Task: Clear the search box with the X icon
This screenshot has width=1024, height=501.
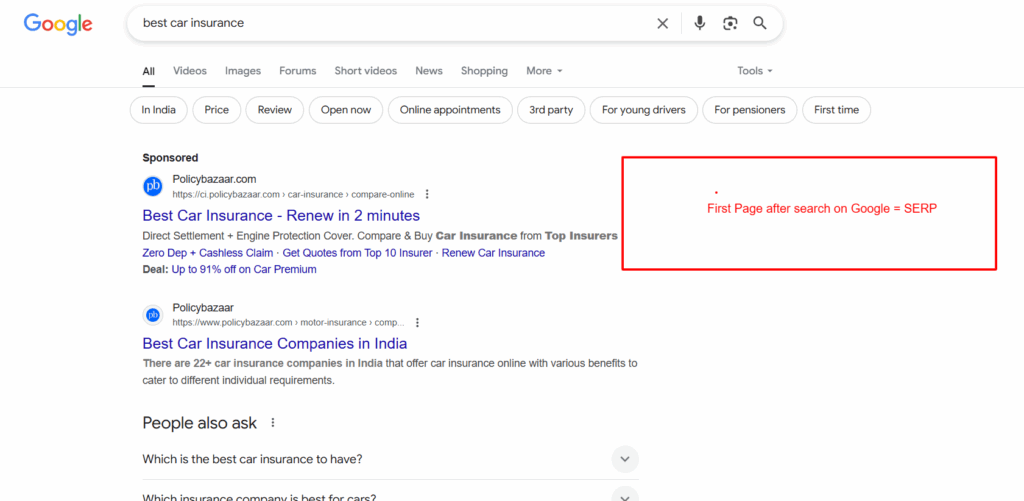Action: coord(662,24)
